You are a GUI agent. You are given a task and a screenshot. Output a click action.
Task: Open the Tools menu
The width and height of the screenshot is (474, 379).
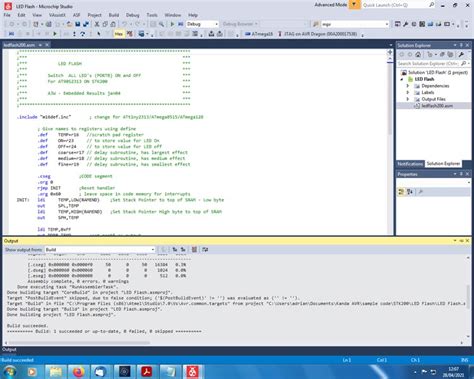152,15
